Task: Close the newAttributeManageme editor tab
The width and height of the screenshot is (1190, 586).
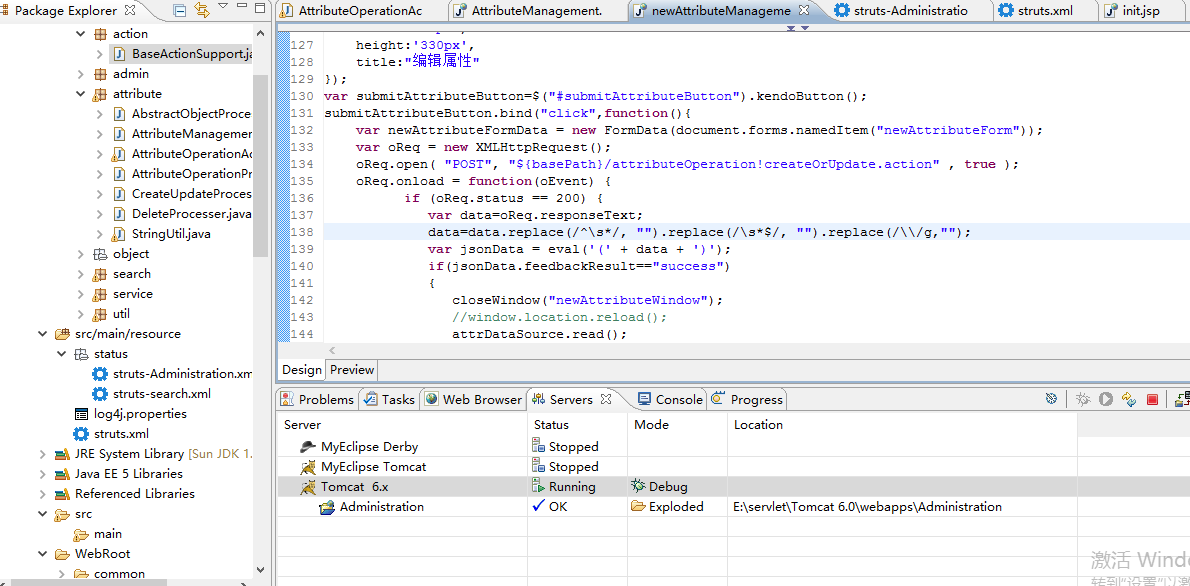Action: [804, 11]
